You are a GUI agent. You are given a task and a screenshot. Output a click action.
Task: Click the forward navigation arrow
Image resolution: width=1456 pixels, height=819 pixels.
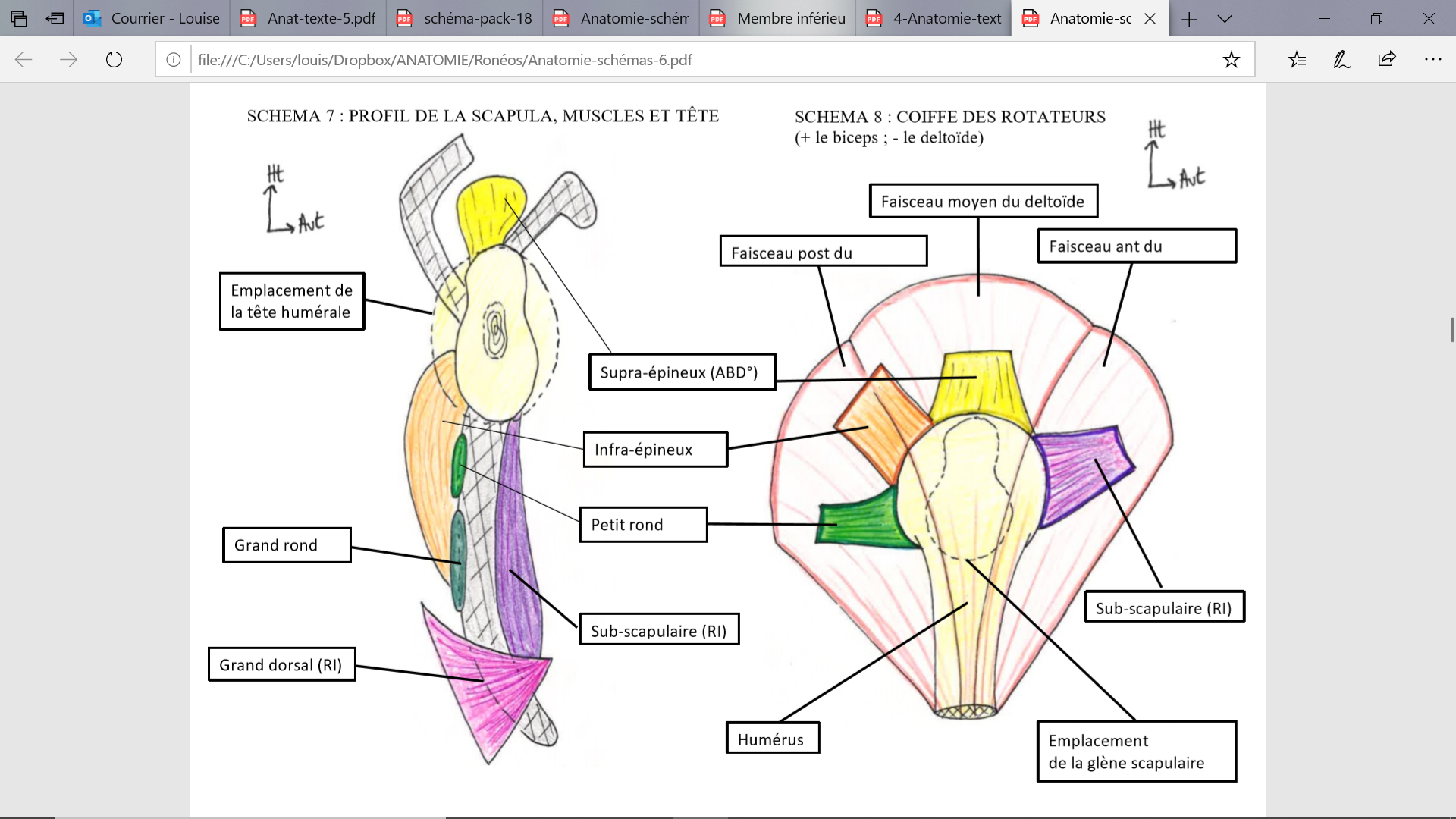(68, 60)
